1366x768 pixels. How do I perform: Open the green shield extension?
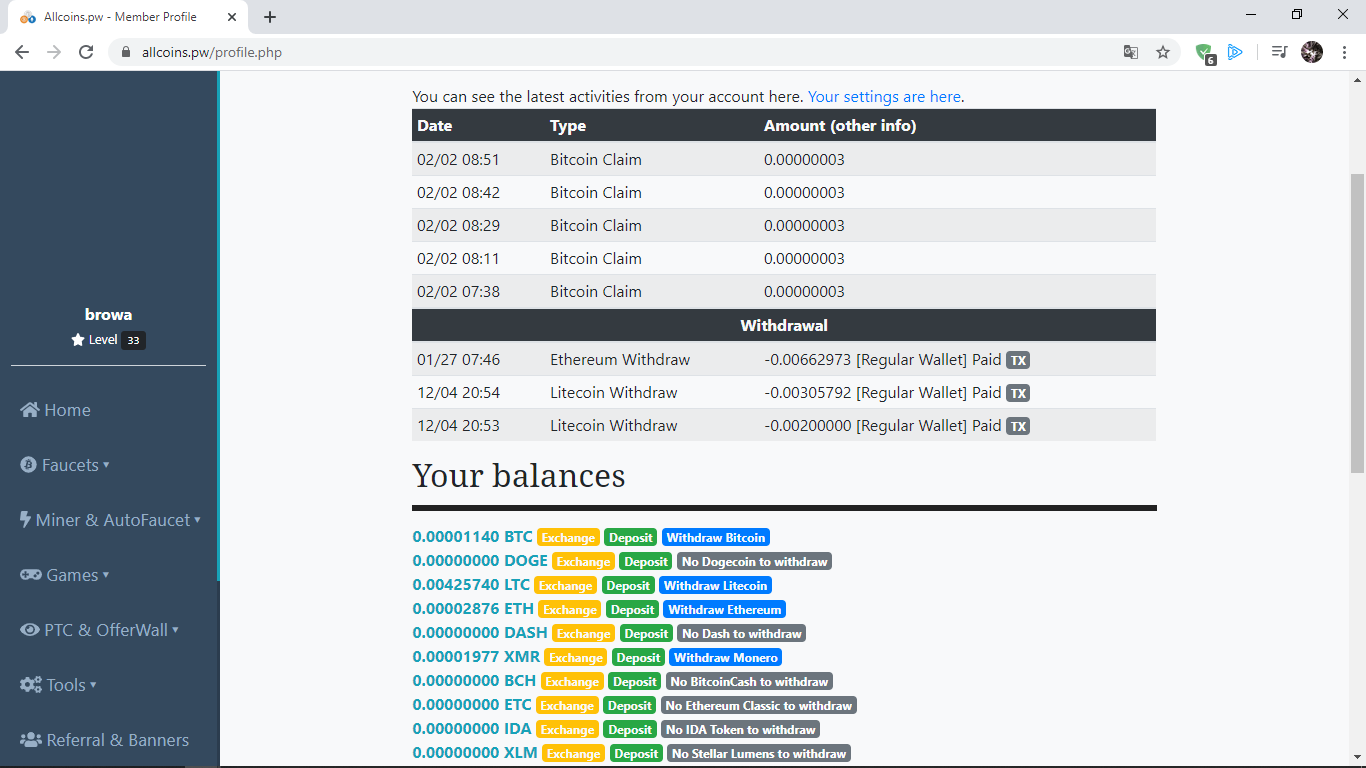[1204, 53]
